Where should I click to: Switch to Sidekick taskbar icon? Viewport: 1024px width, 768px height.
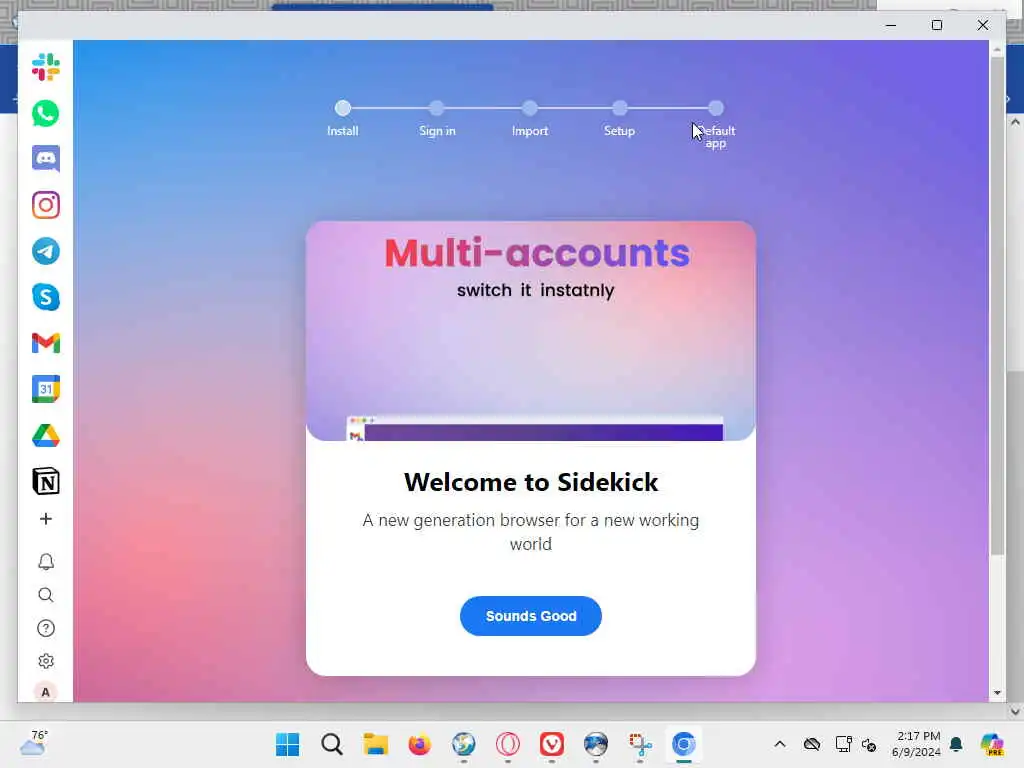(684, 744)
